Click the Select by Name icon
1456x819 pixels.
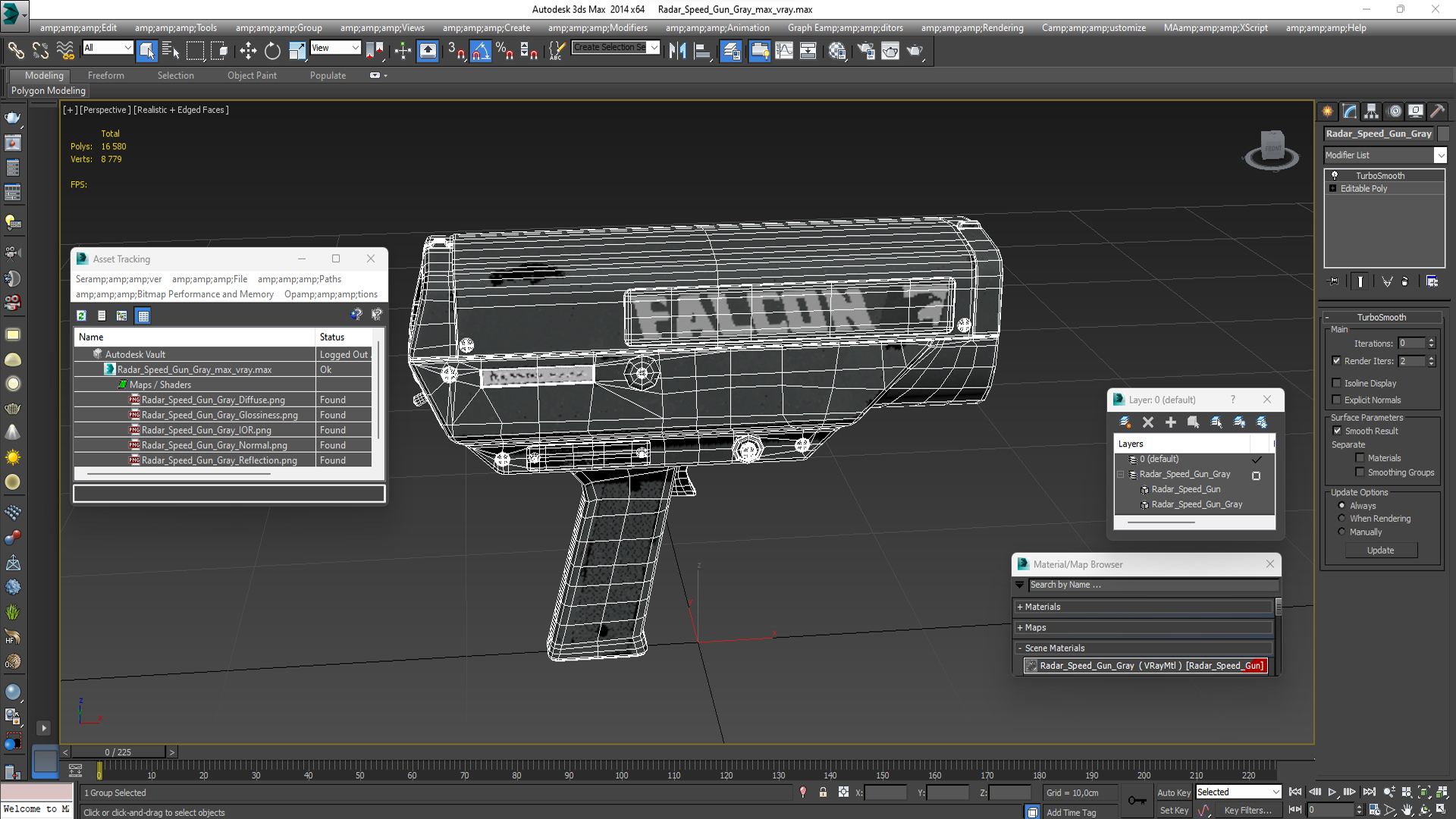click(171, 51)
